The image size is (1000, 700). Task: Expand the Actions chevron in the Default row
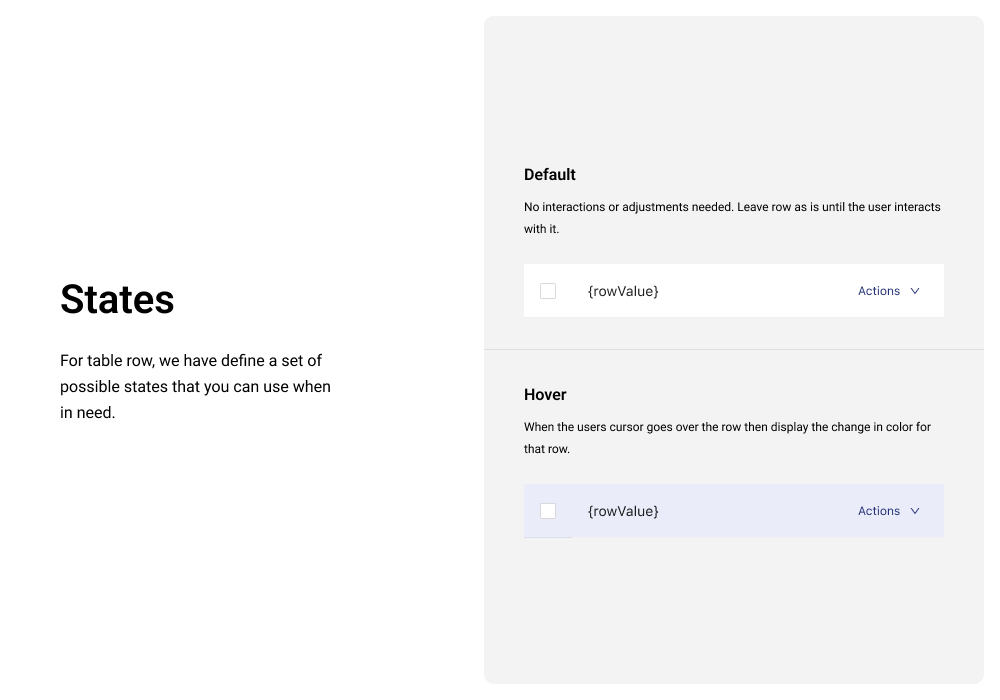tap(914, 291)
